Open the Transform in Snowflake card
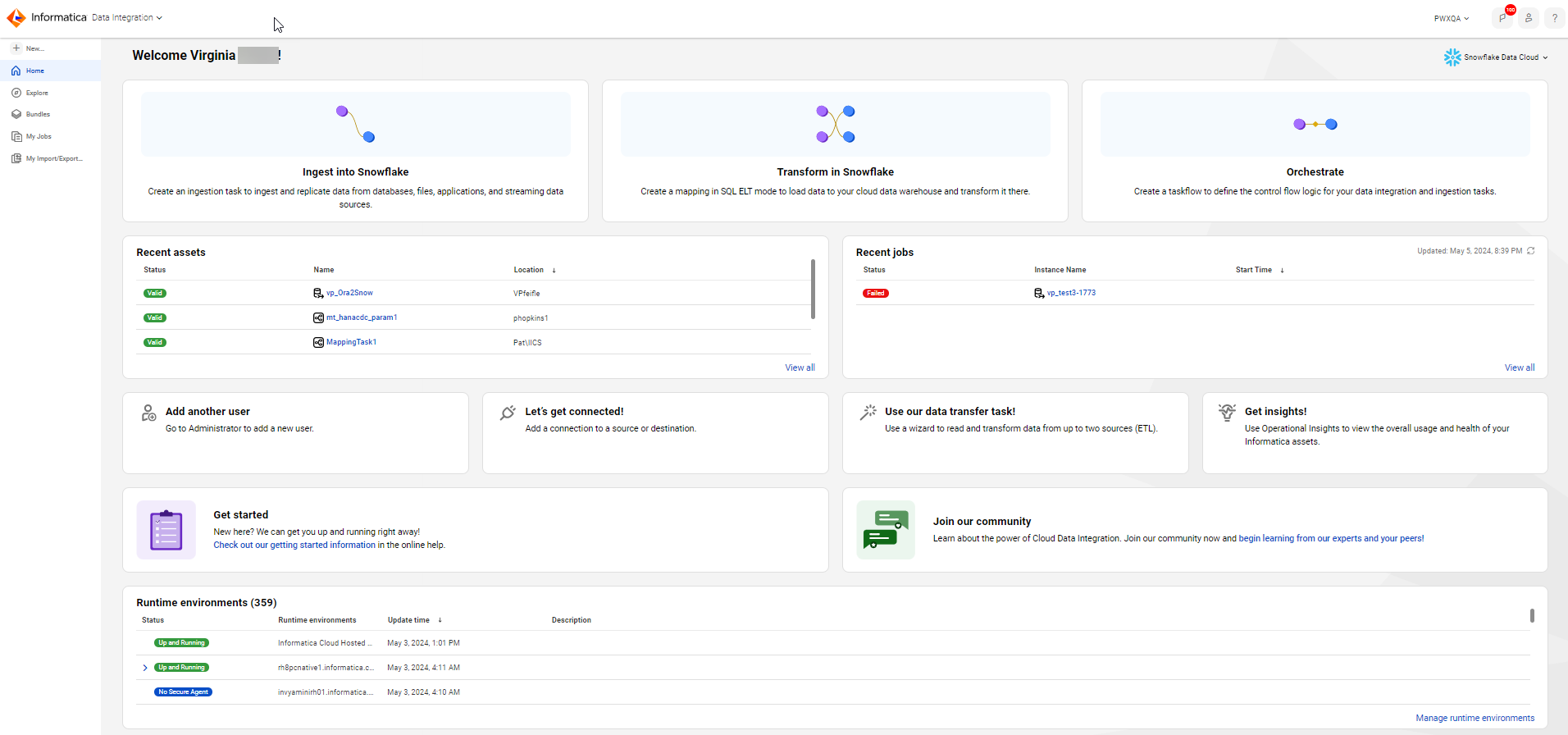The width and height of the screenshot is (1568, 735). click(x=835, y=151)
